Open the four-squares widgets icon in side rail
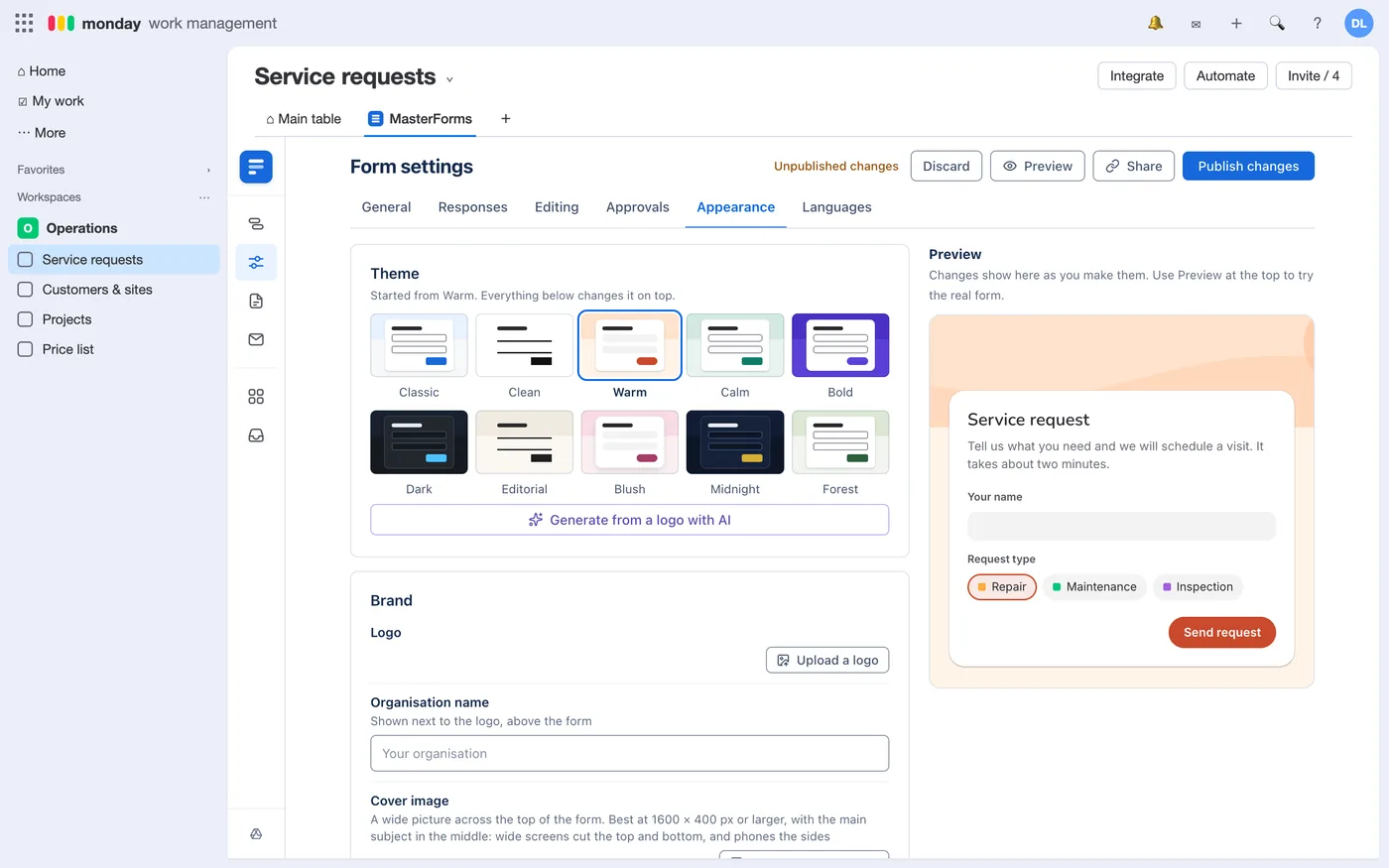Image resolution: width=1389 pixels, height=868 pixels. (256, 397)
